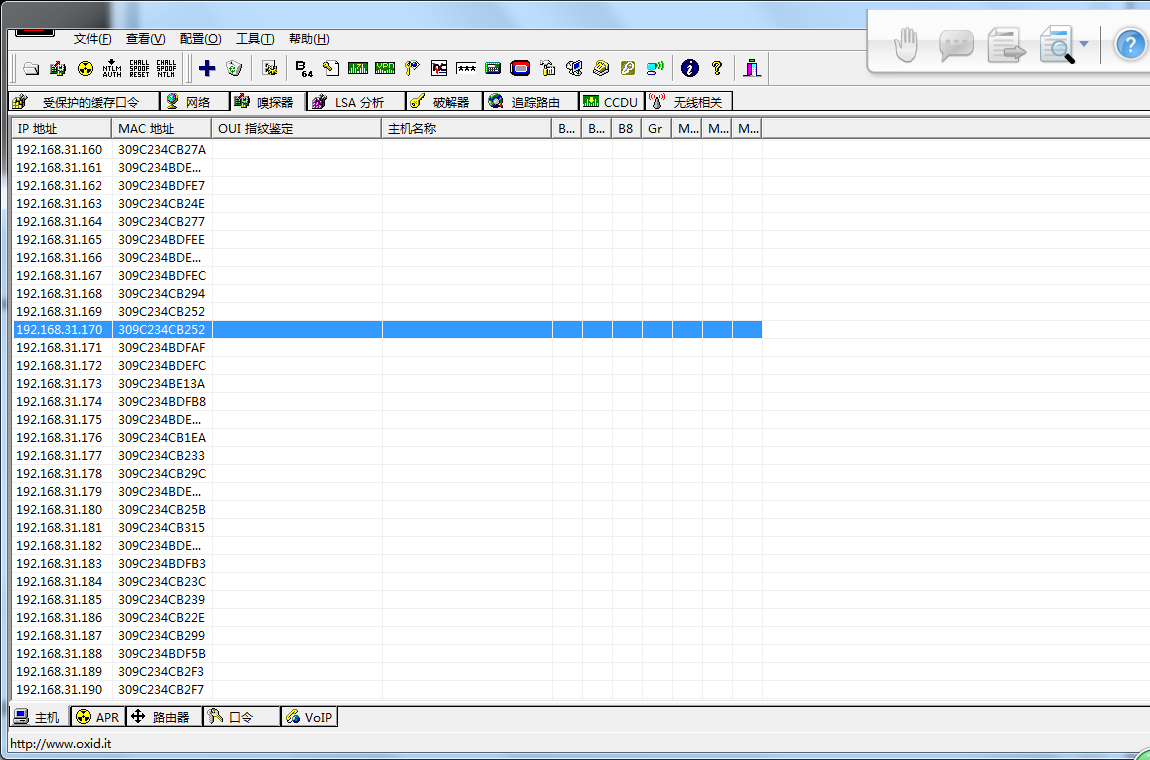The image size is (1150, 760).
Task: Sort by the MAC 地址 column header
Action: [162, 128]
